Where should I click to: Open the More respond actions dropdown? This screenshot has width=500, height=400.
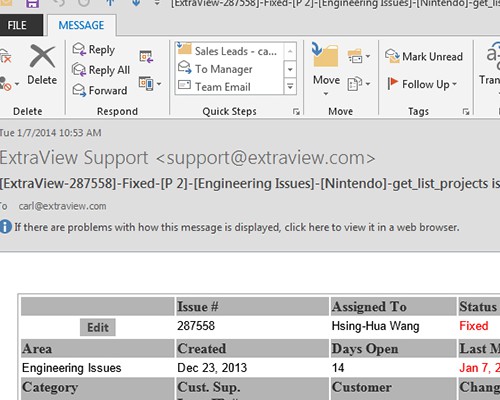(150, 83)
